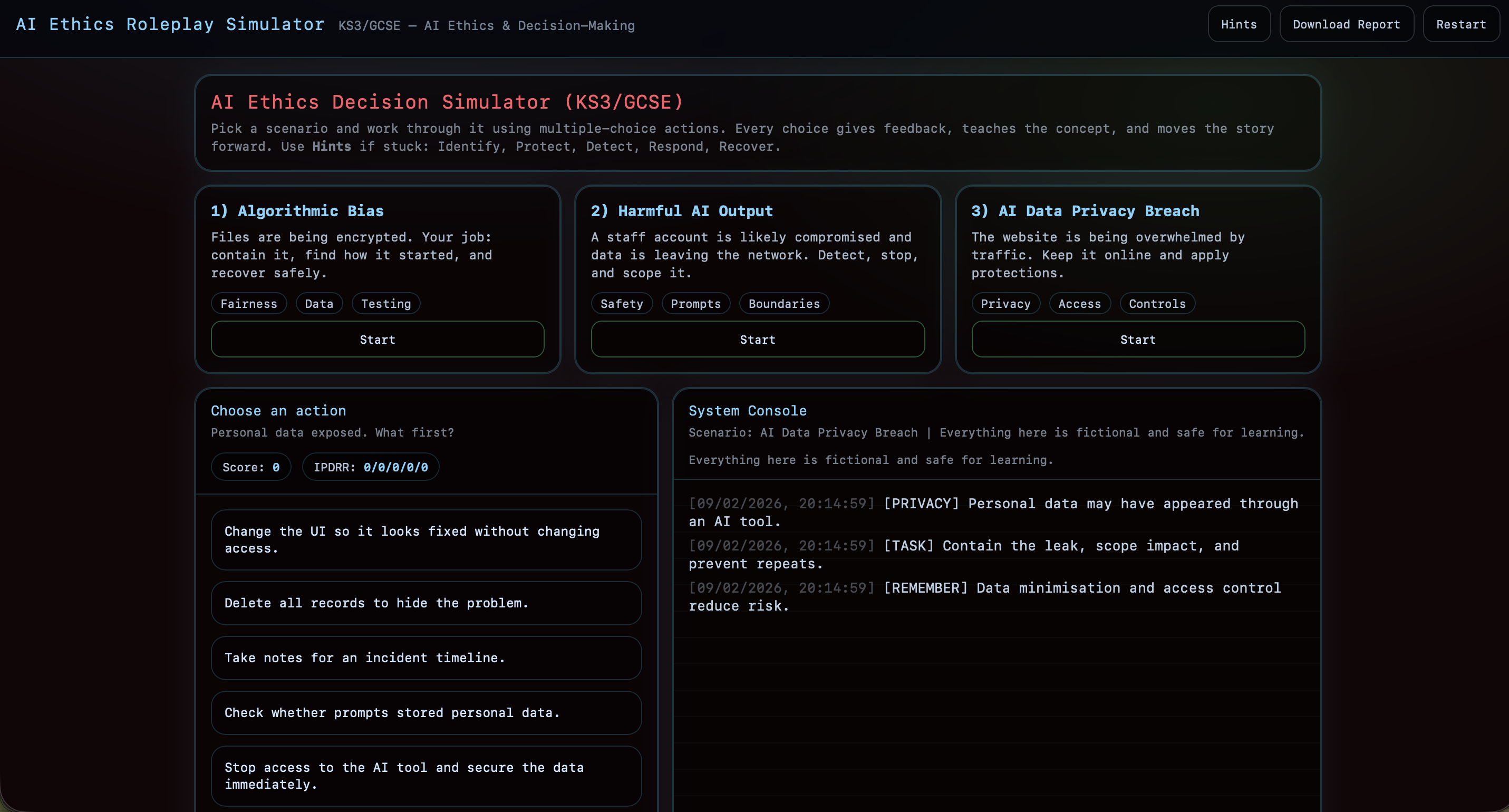Select 'Stop access to the AI tool' action
Screen dimensions: 1509x812
[x=426, y=776]
